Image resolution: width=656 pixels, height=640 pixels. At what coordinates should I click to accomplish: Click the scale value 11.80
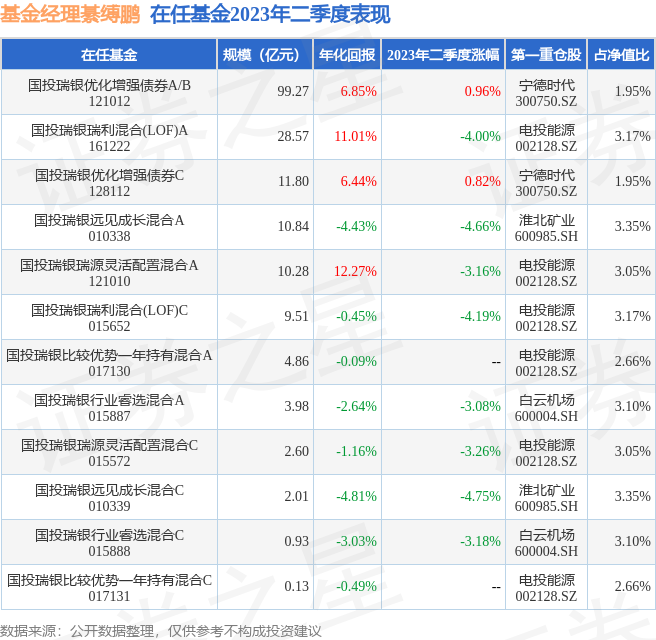293,181
